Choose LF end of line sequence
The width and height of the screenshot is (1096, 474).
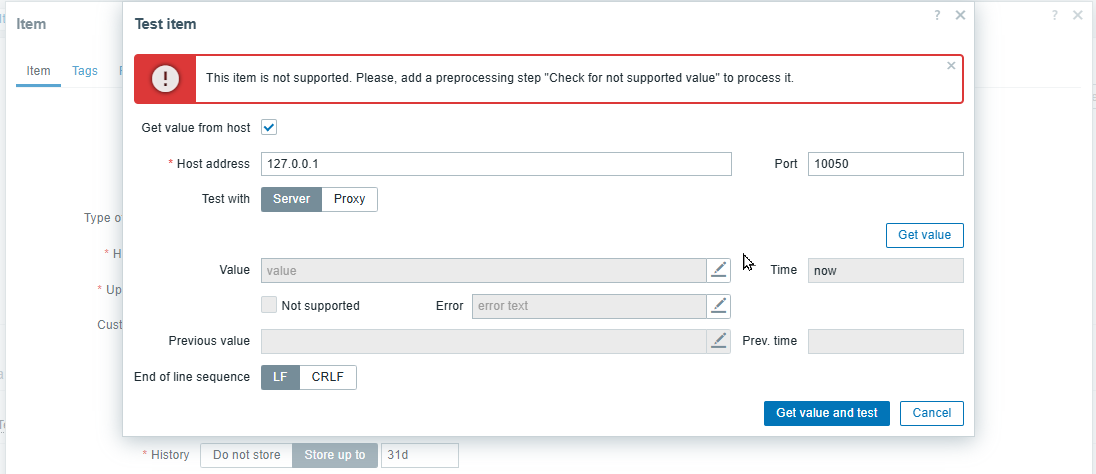coord(280,377)
